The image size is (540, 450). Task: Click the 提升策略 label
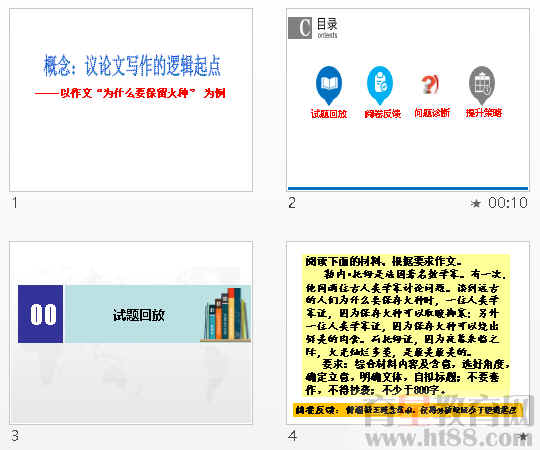[484, 113]
